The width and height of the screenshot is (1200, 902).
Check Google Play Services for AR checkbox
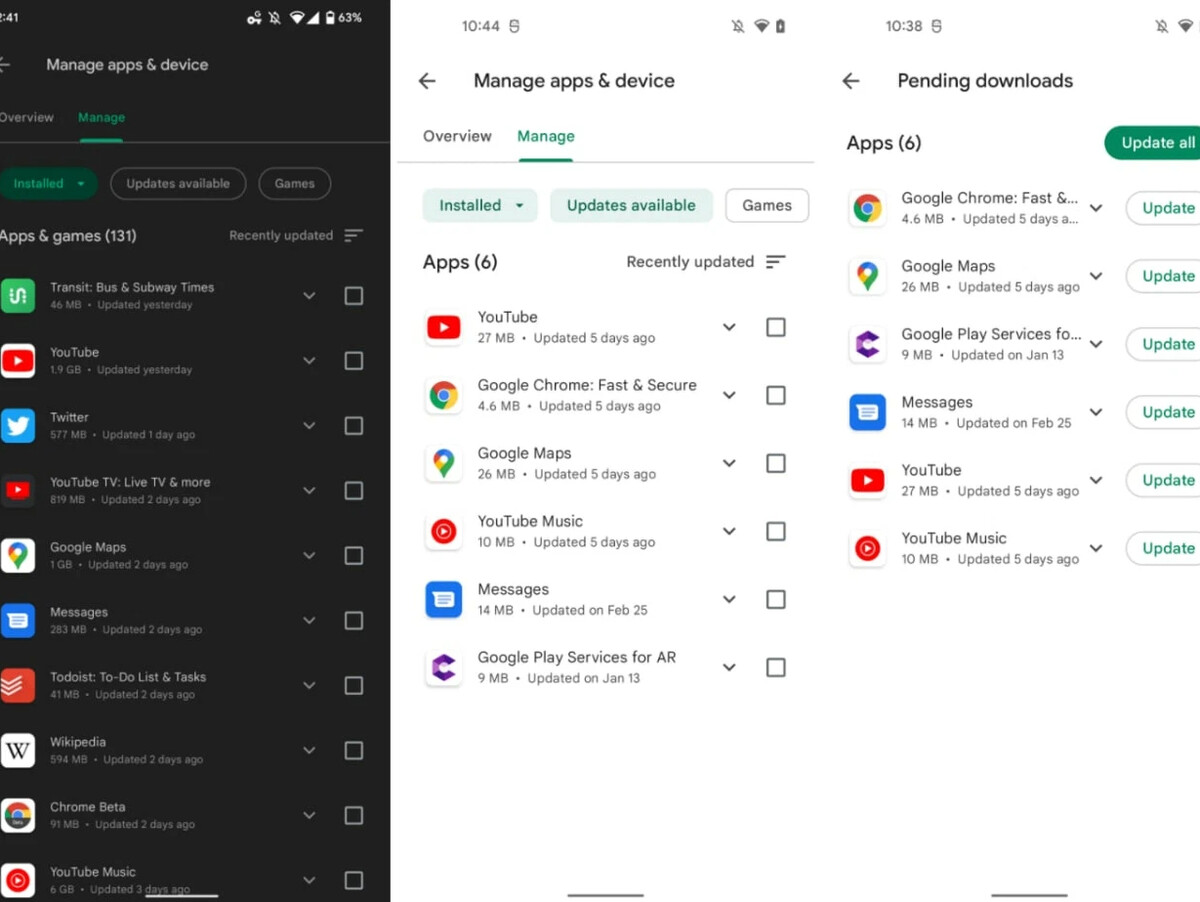(x=775, y=667)
